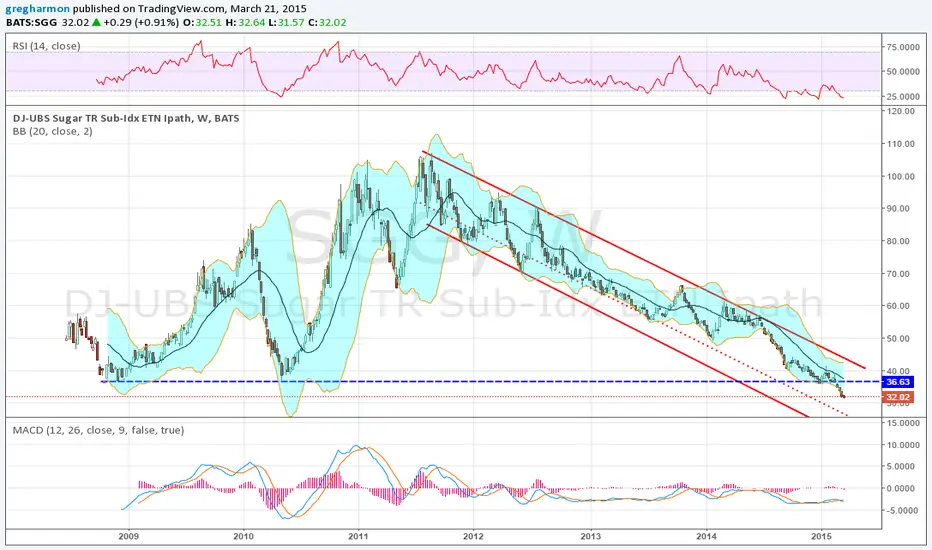Click the 40.00 price axis value
The height and width of the screenshot is (550, 932).
click(898, 371)
